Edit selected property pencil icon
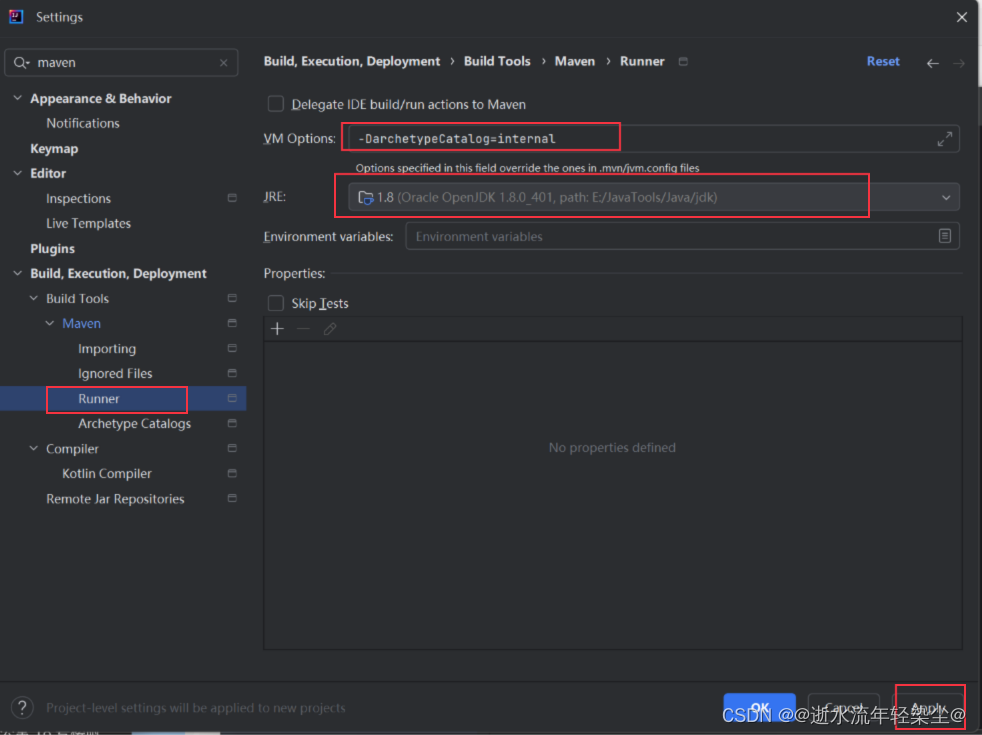The width and height of the screenshot is (982, 735). [330, 329]
